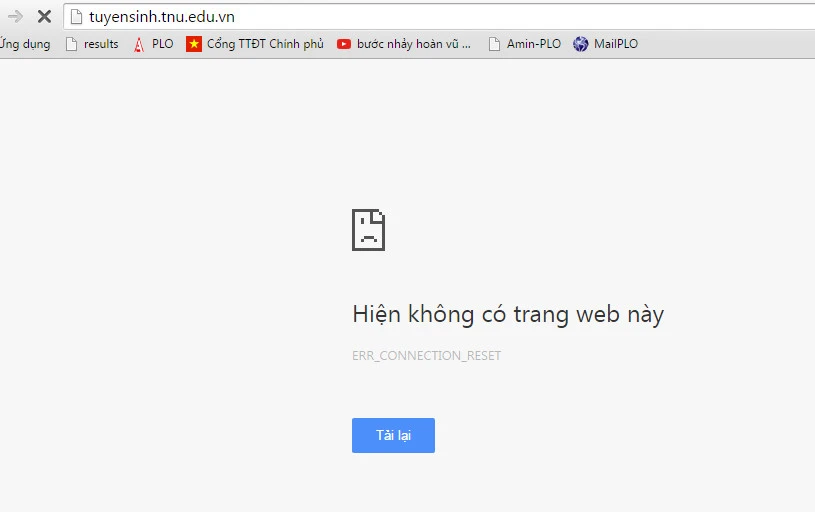Click the YouTube bookmark icon
The width and height of the screenshot is (815, 512).
coord(344,44)
